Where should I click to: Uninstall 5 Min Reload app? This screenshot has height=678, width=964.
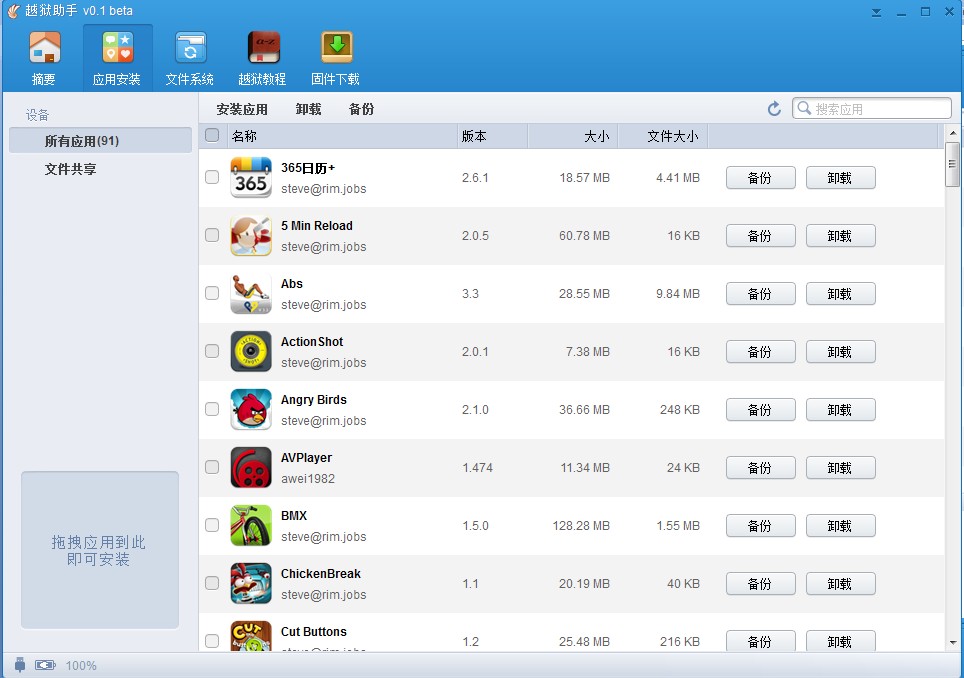(x=840, y=235)
